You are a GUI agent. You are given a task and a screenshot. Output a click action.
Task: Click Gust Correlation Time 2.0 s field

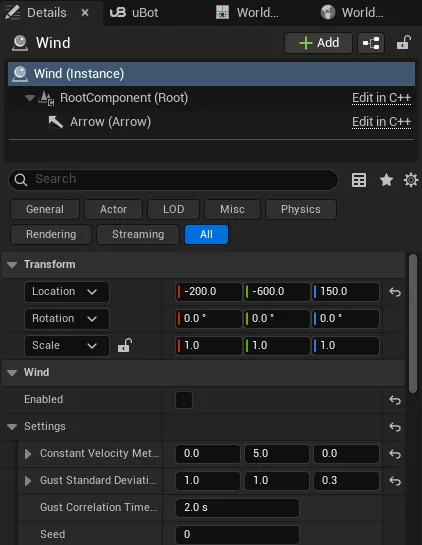(237, 507)
